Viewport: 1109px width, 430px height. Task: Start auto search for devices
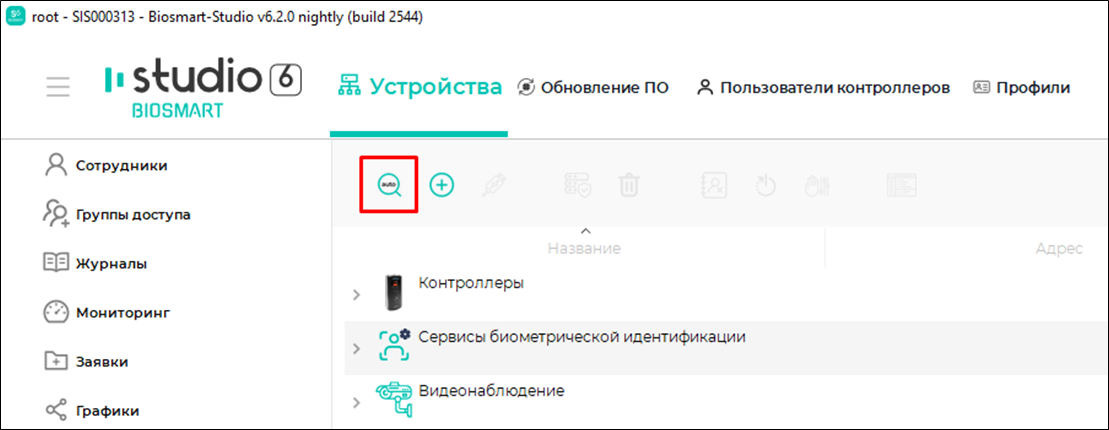click(389, 185)
